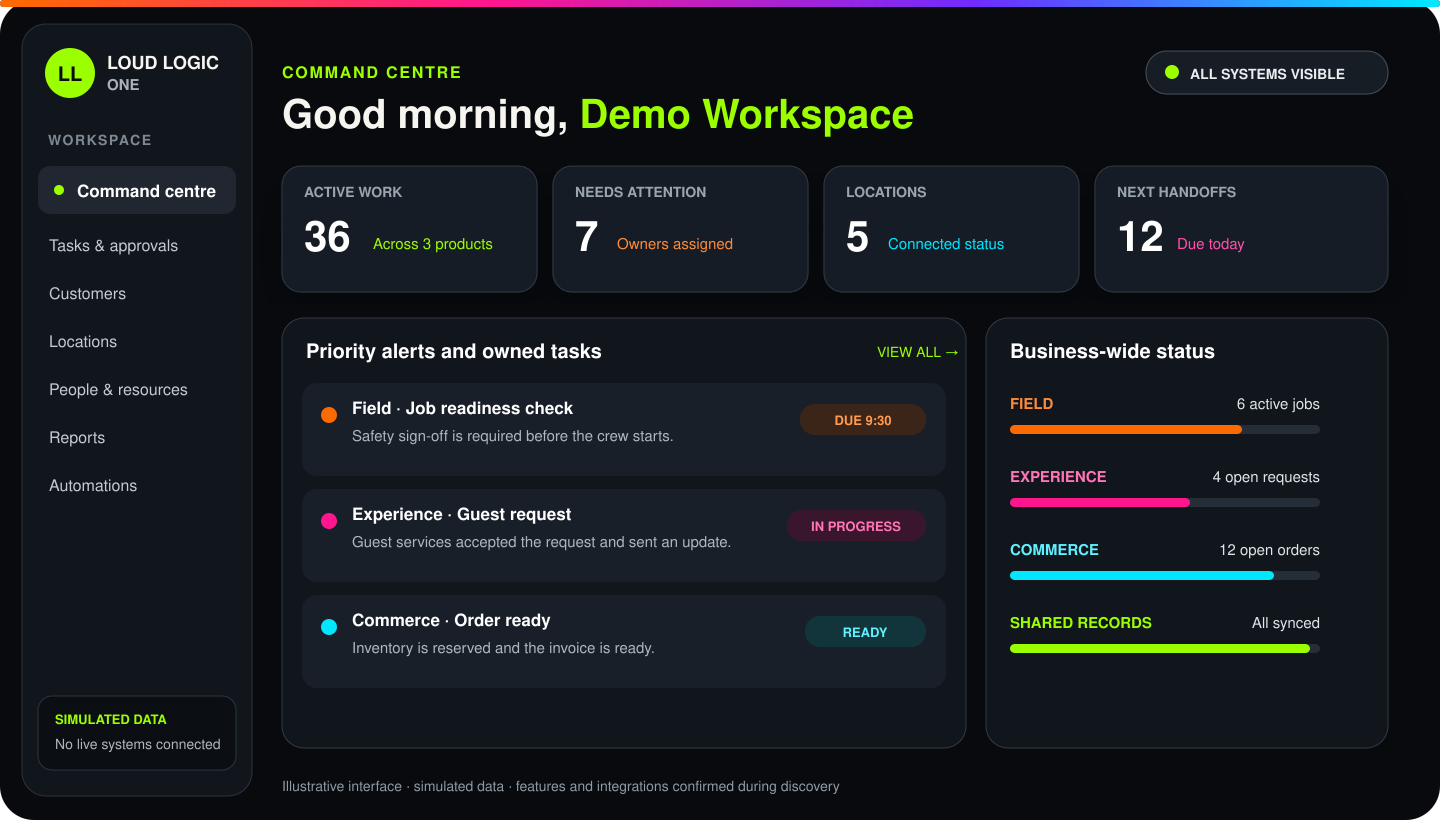Click the "Safety sign-off is required" description
This screenshot has height=820, width=1440.
coord(513,436)
